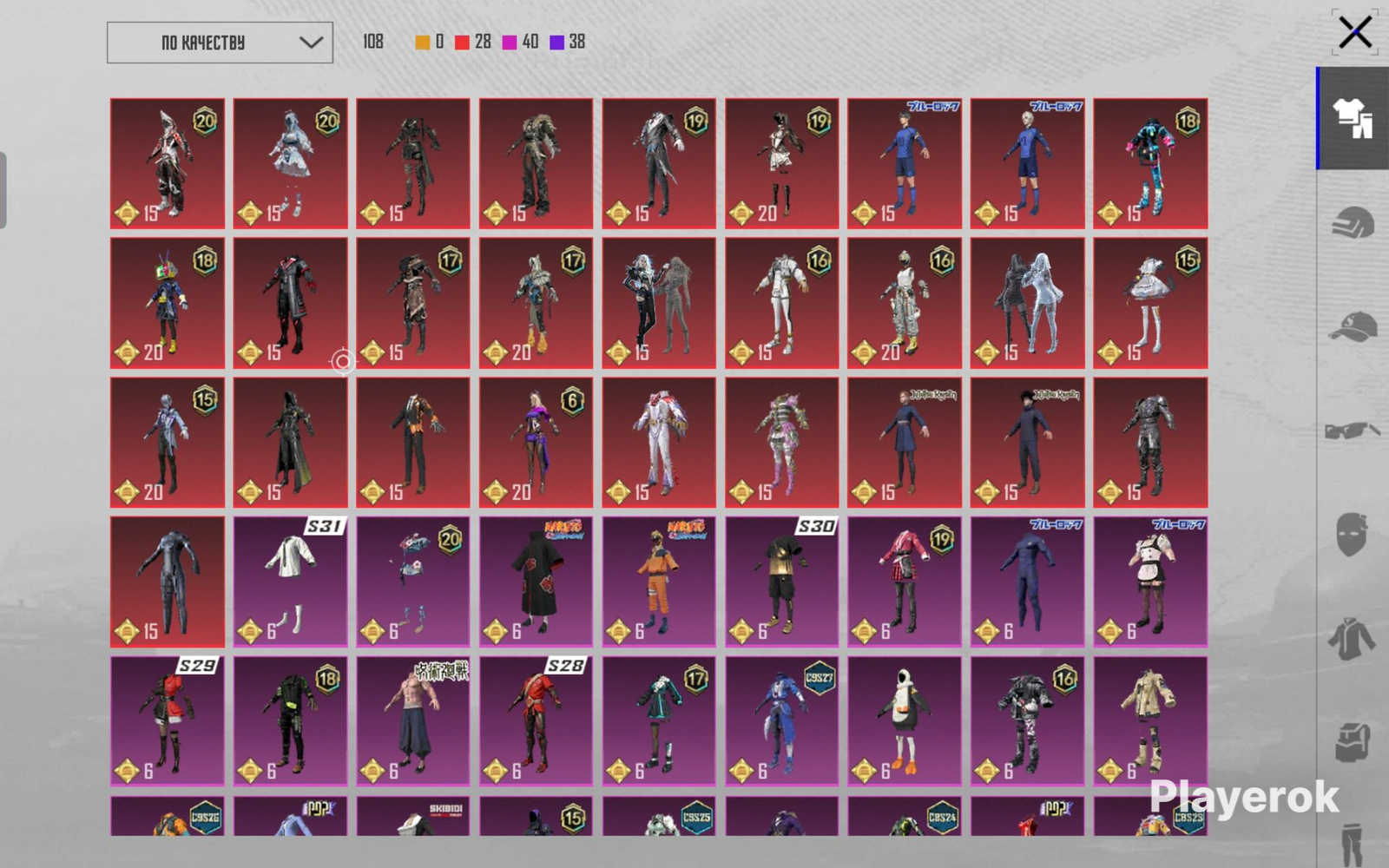Choose the Blue Lock maid outfit
The image size is (1389, 868).
pos(1150,582)
